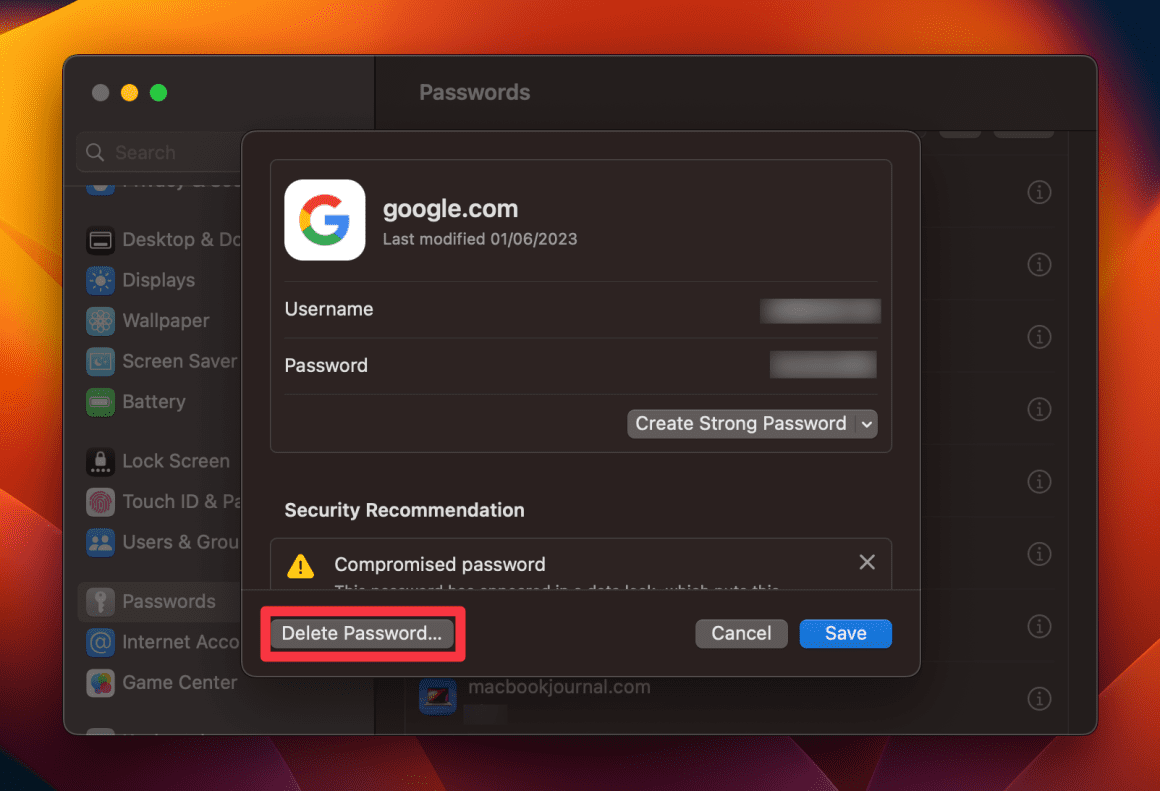Image resolution: width=1160 pixels, height=791 pixels.
Task: Expand info for the macbookjournal.com entry
Action: pos(1039,698)
